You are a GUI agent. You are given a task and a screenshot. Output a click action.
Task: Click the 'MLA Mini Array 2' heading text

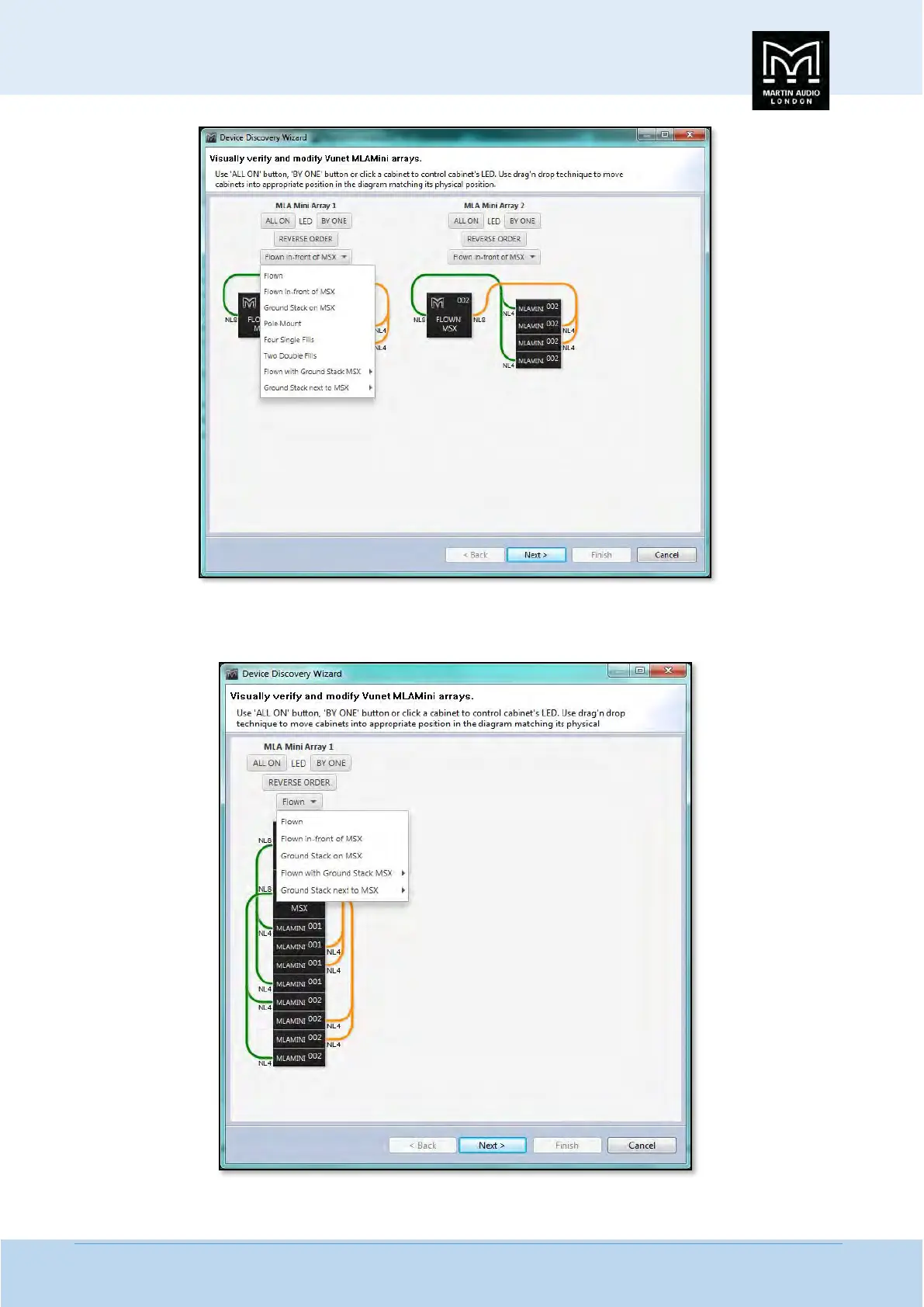point(494,206)
